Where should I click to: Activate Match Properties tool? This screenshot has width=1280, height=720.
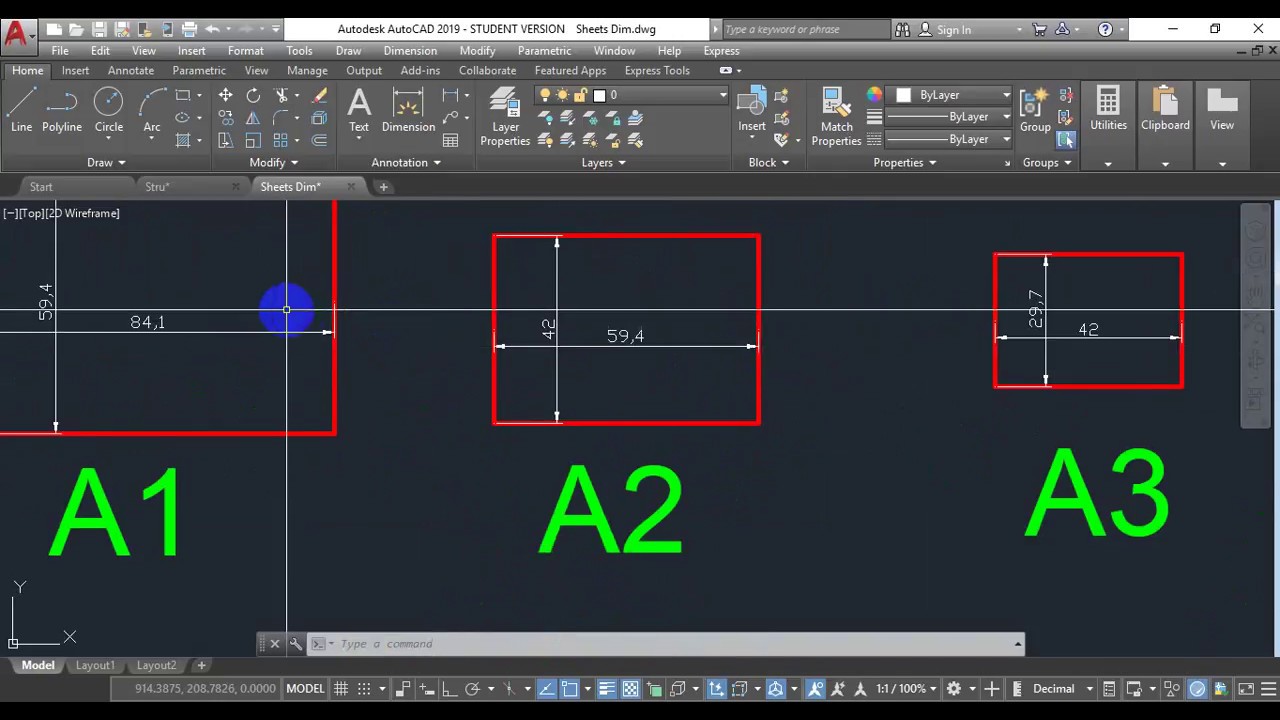coord(836,117)
